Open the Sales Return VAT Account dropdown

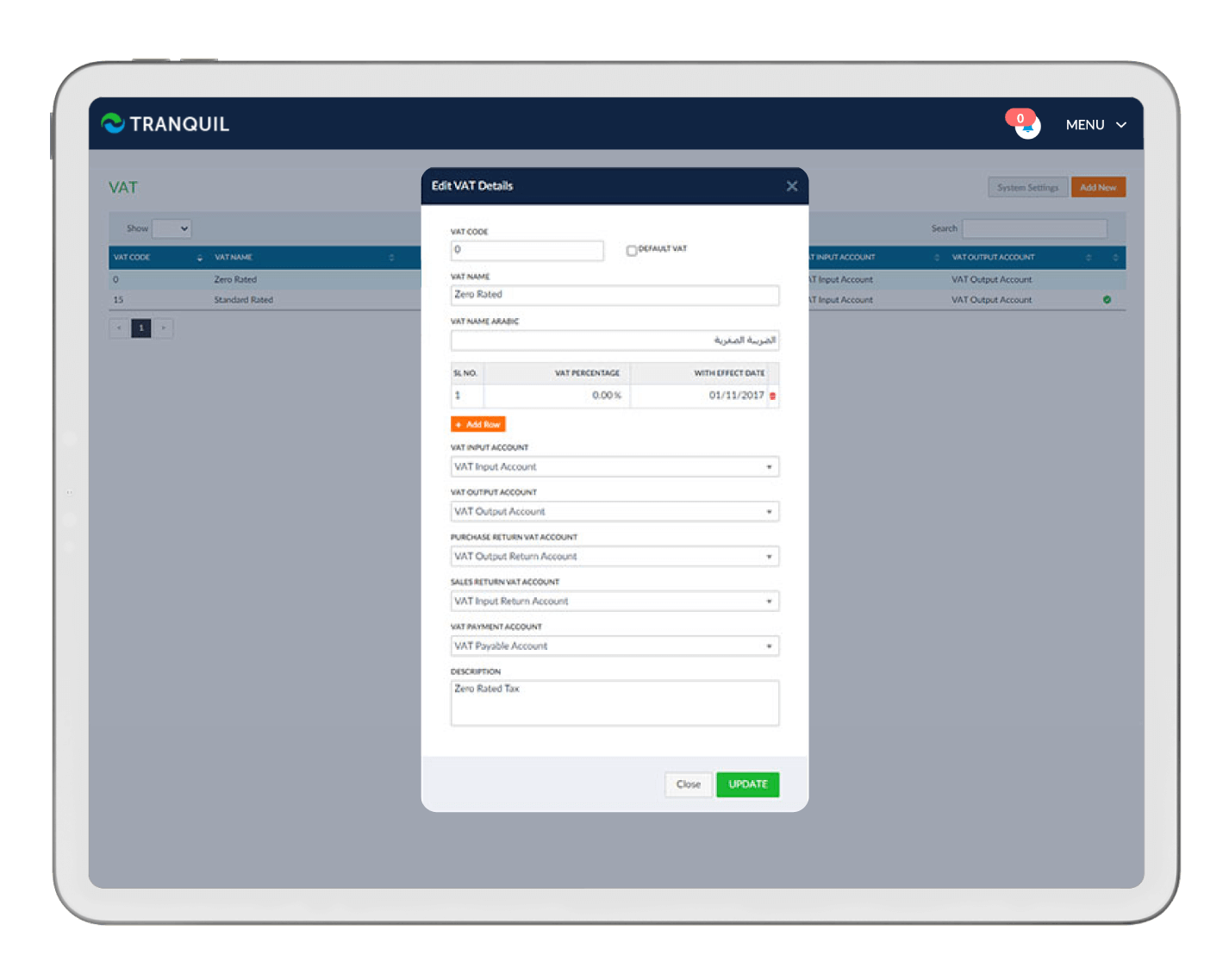pos(614,602)
